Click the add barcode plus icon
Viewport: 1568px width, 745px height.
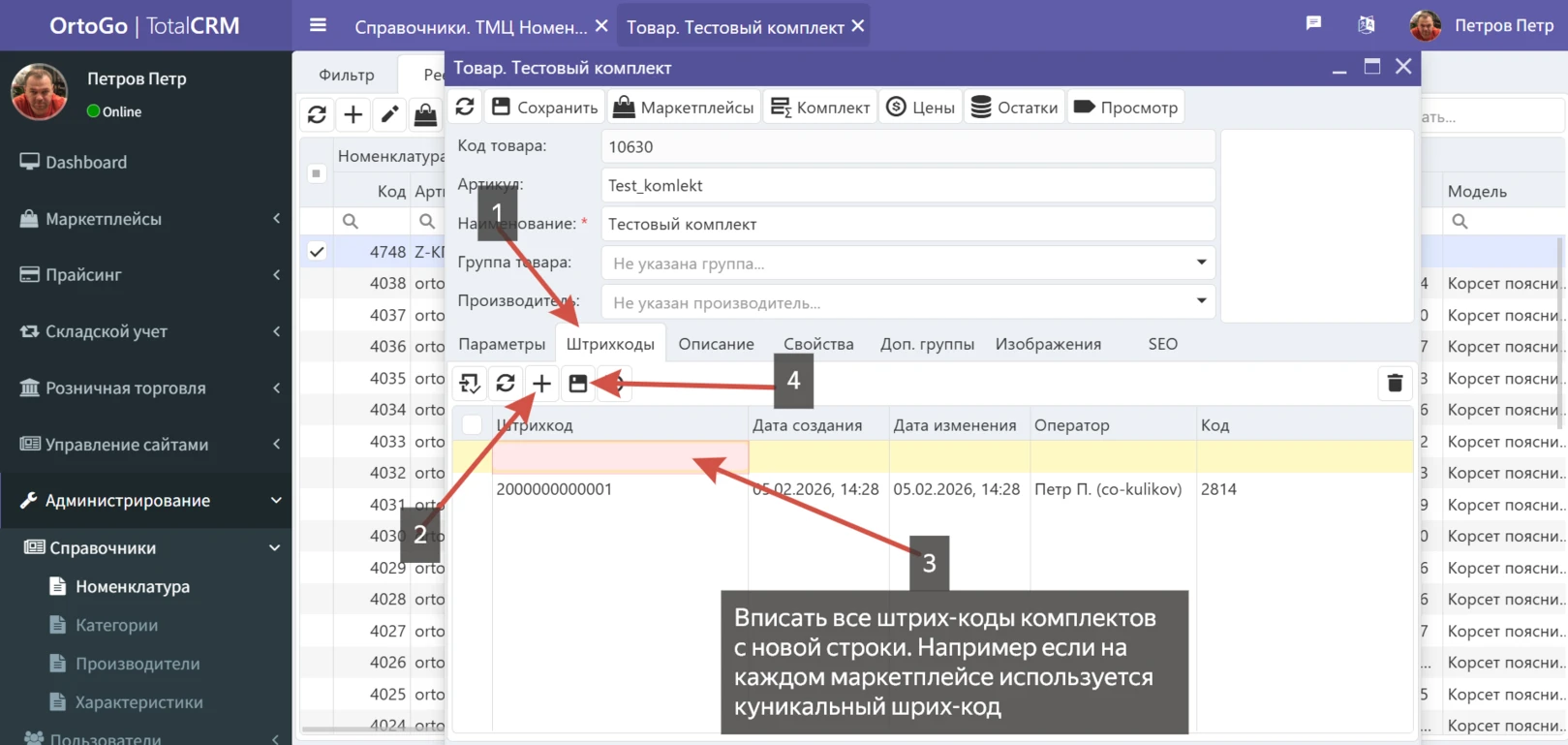click(541, 384)
